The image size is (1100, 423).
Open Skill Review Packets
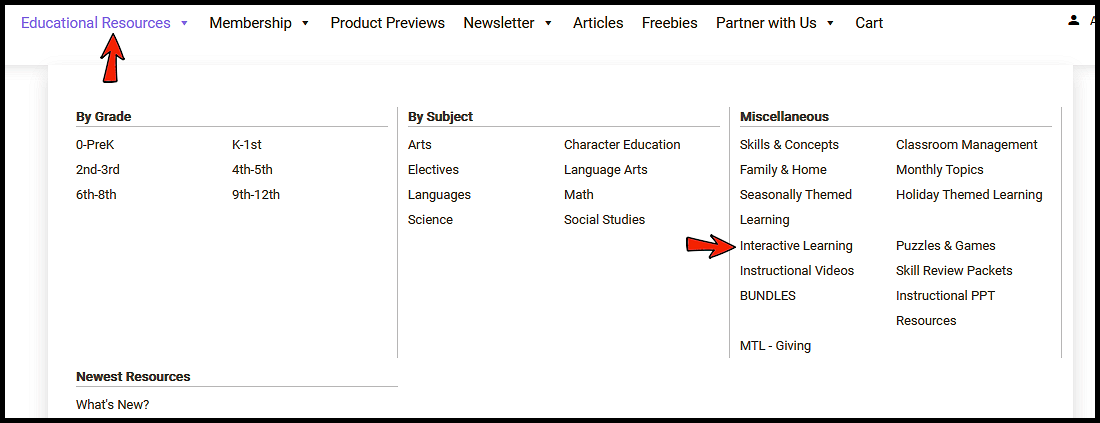click(954, 271)
